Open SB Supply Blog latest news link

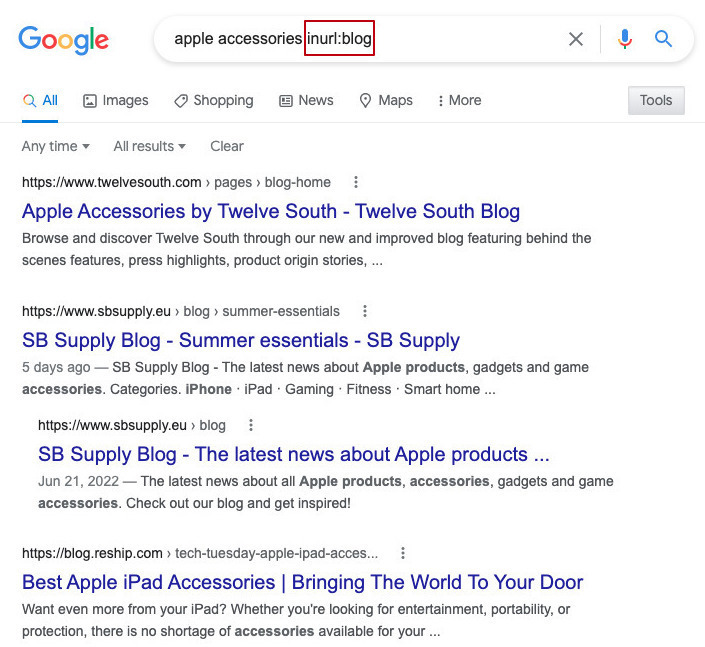pyautogui.click(x=294, y=455)
